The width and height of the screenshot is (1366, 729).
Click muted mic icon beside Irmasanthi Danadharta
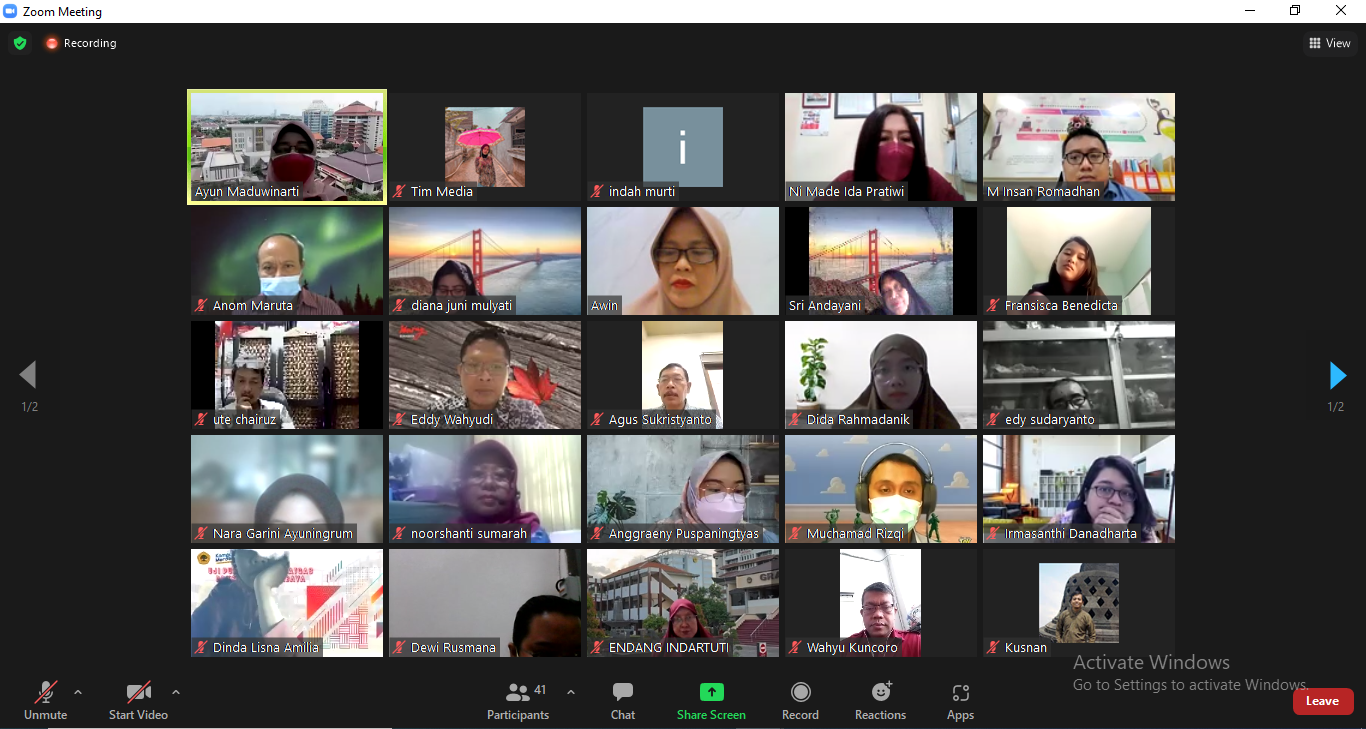coord(994,533)
